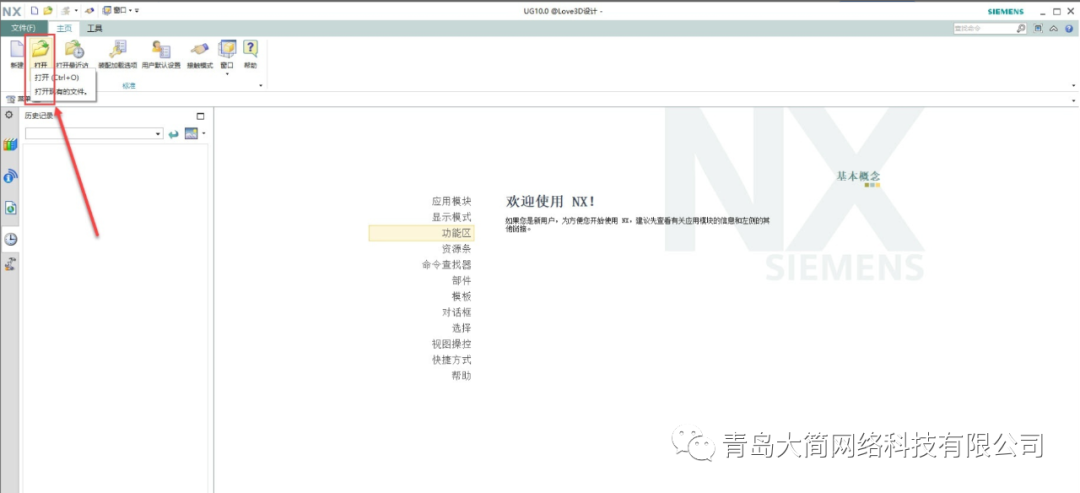This screenshot has height=493, width=1080.
Task: Open the 菜单 button in the top border bar
Action: (x=18, y=99)
